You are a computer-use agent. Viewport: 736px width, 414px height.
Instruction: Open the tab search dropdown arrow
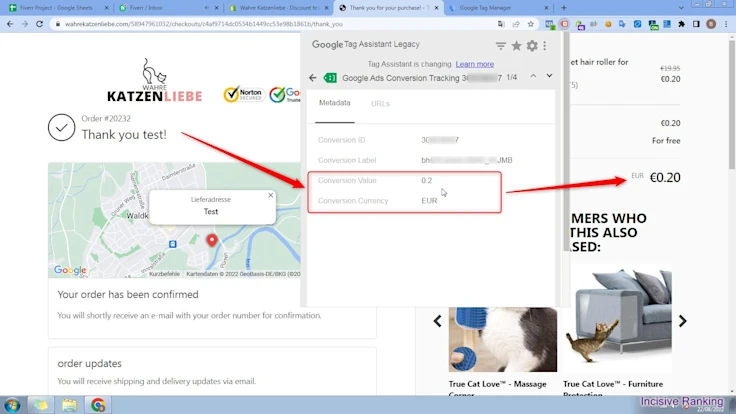point(681,8)
